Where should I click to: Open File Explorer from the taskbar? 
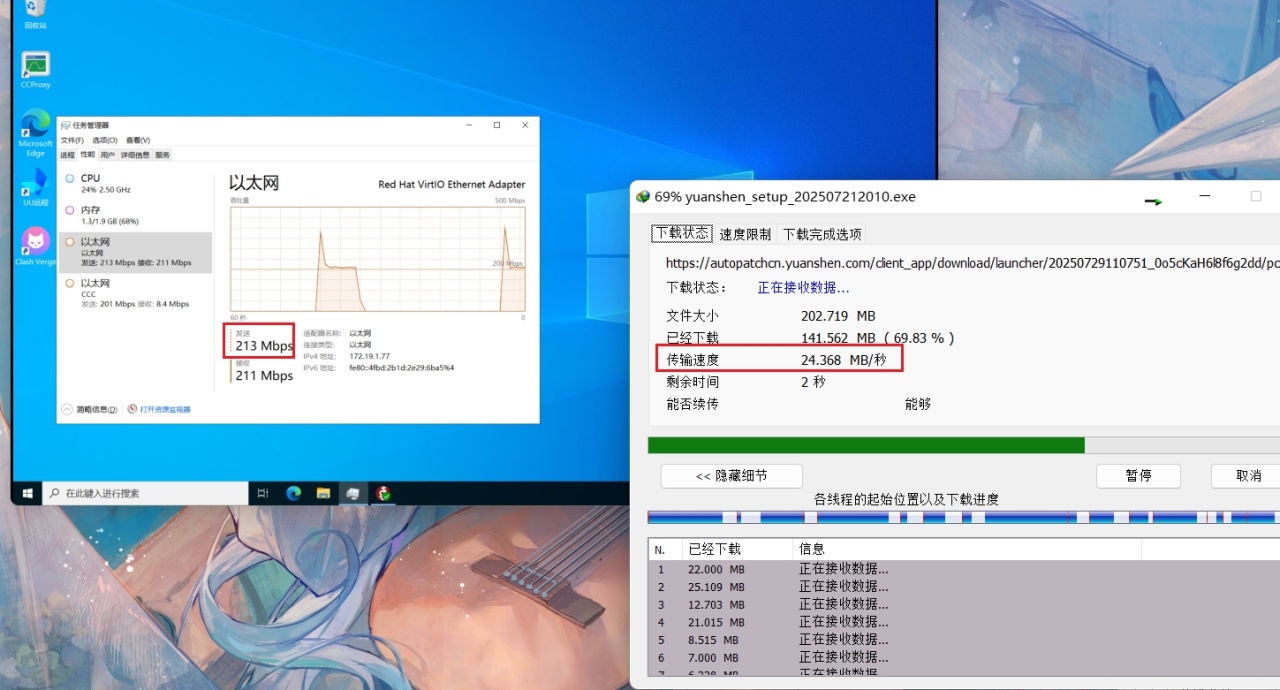[323, 493]
